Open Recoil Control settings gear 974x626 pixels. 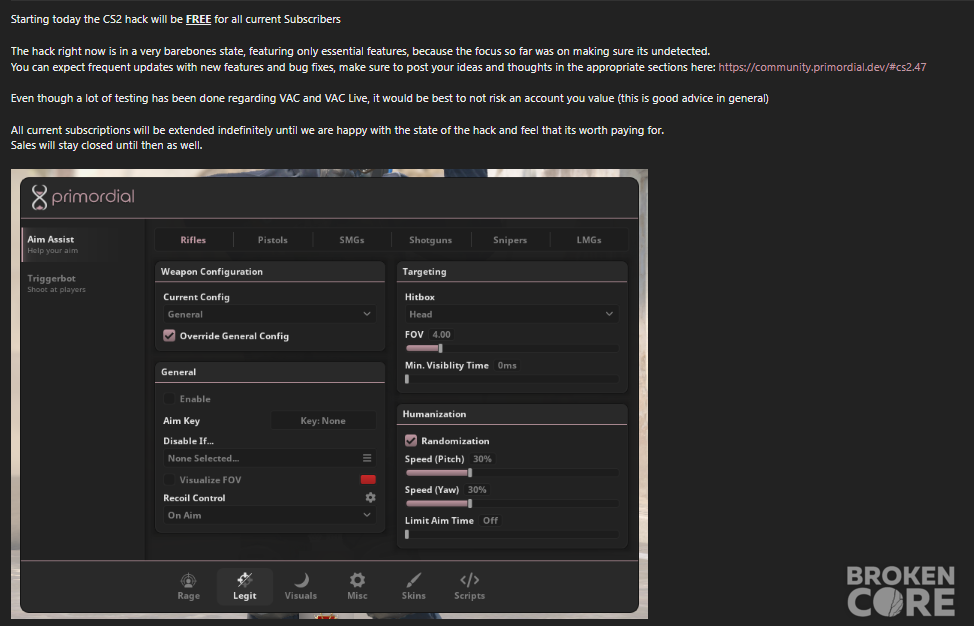[x=370, y=497]
